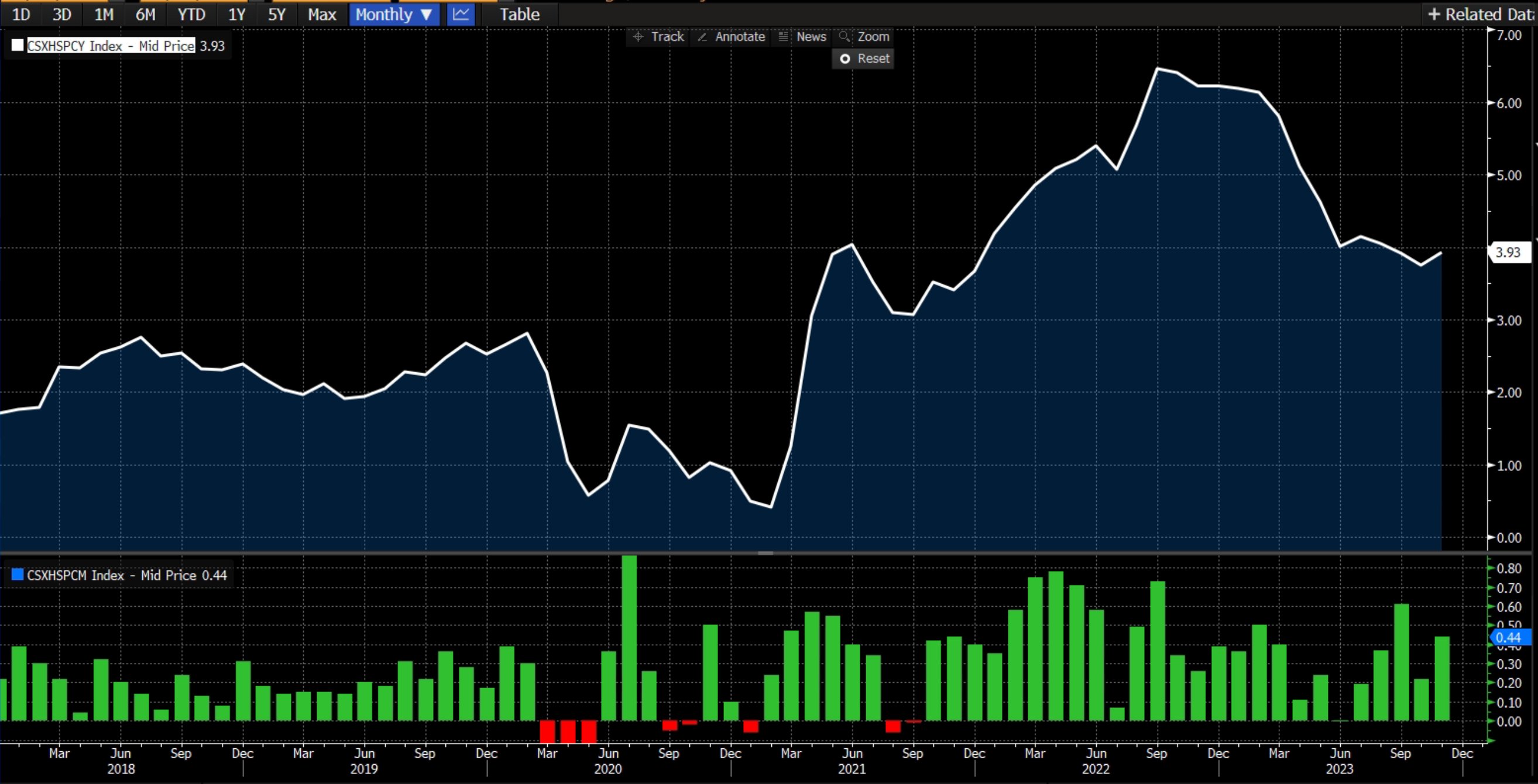Click the line chart type icon

click(x=461, y=14)
